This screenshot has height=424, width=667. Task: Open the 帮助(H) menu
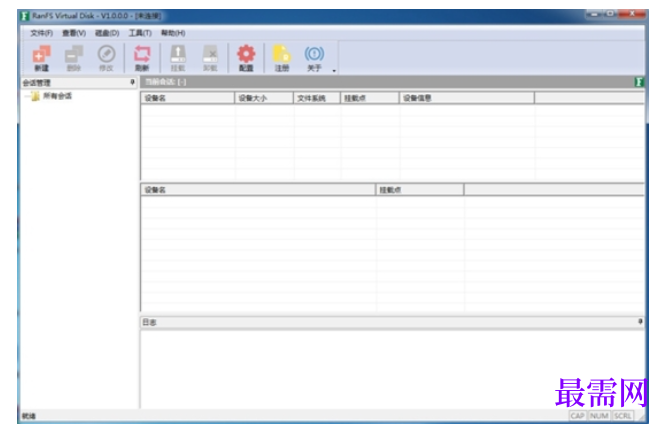[173, 33]
